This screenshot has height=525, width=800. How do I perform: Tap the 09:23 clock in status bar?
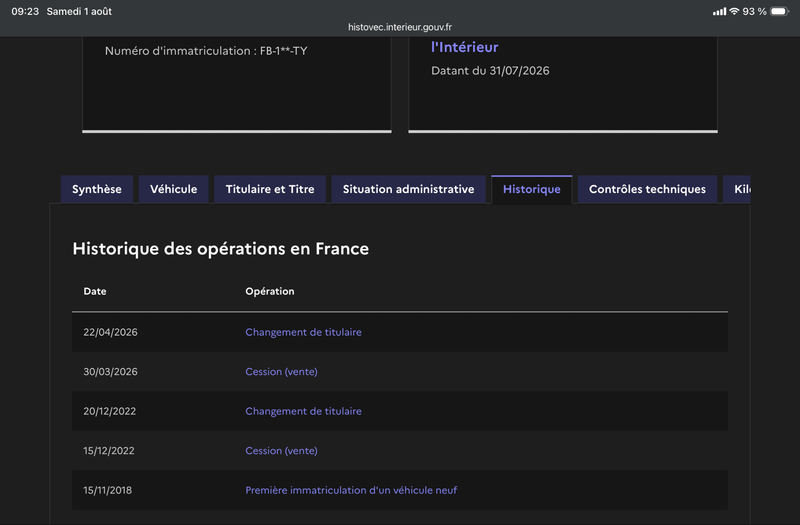coord(25,11)
